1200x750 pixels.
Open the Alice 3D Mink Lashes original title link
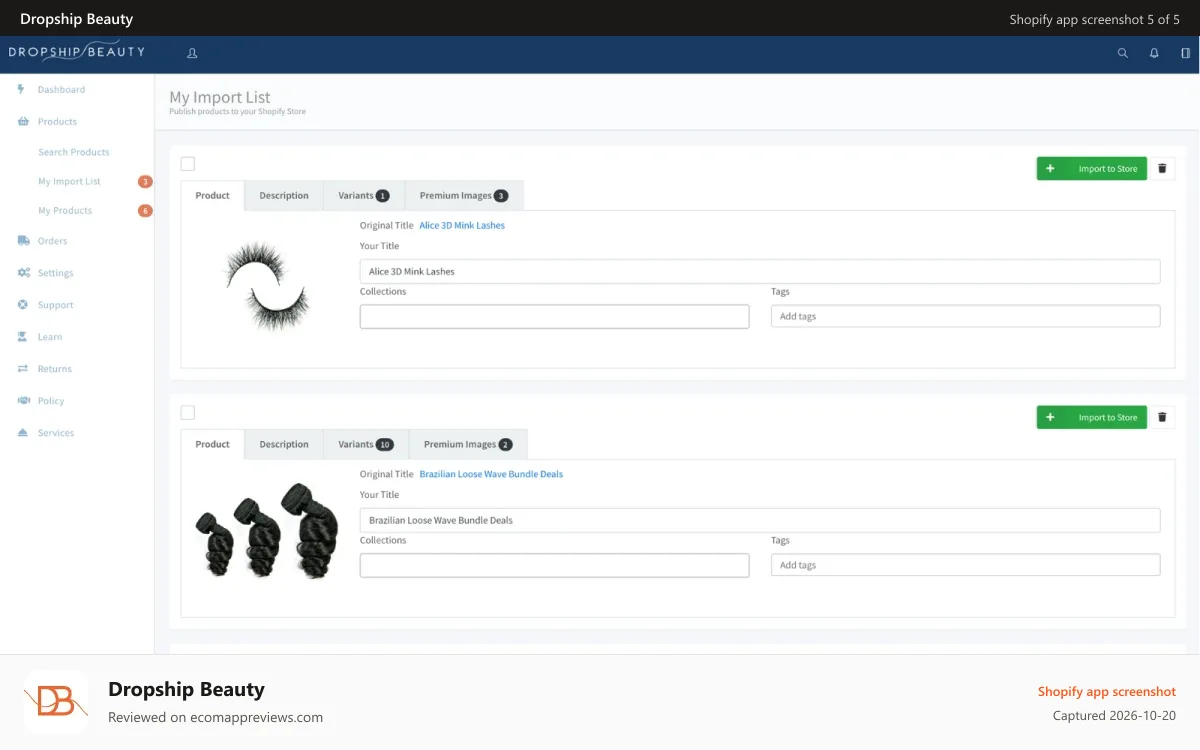pos(462,225)
